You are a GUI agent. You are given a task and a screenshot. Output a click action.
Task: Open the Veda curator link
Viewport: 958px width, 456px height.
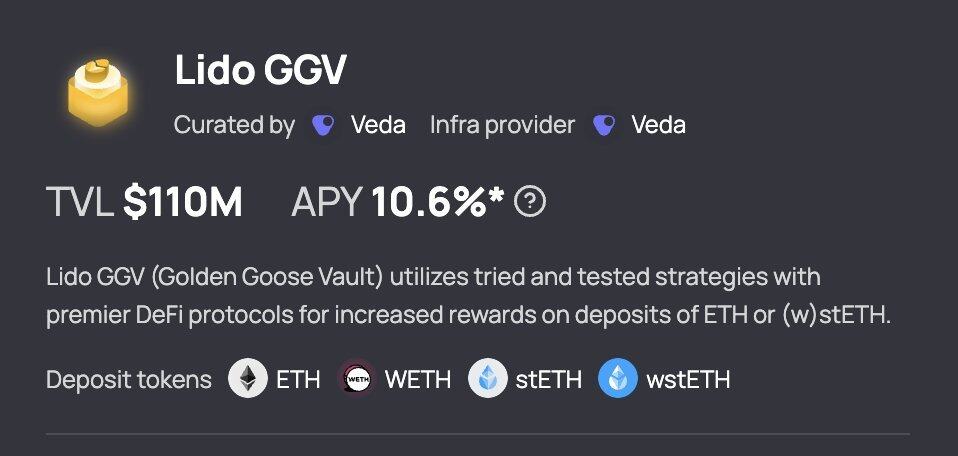[x=378, y=125]
